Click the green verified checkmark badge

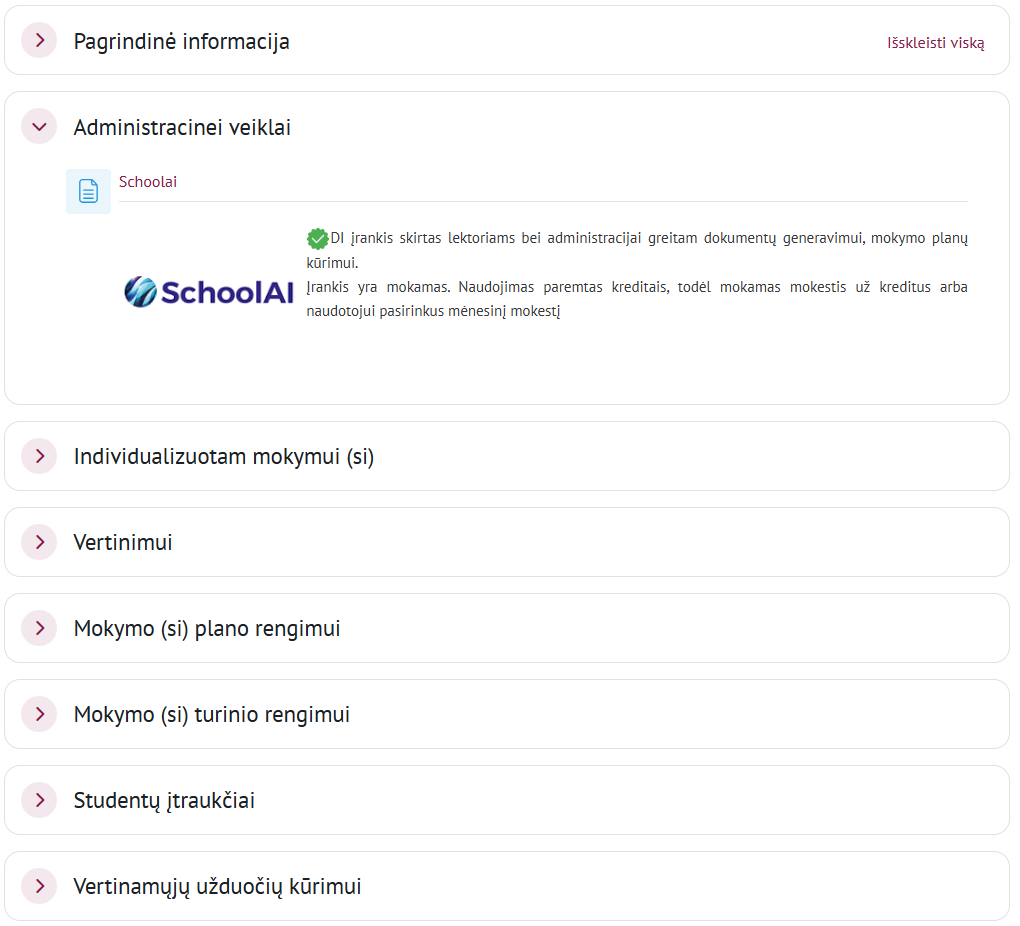click(x=317, y=239)
